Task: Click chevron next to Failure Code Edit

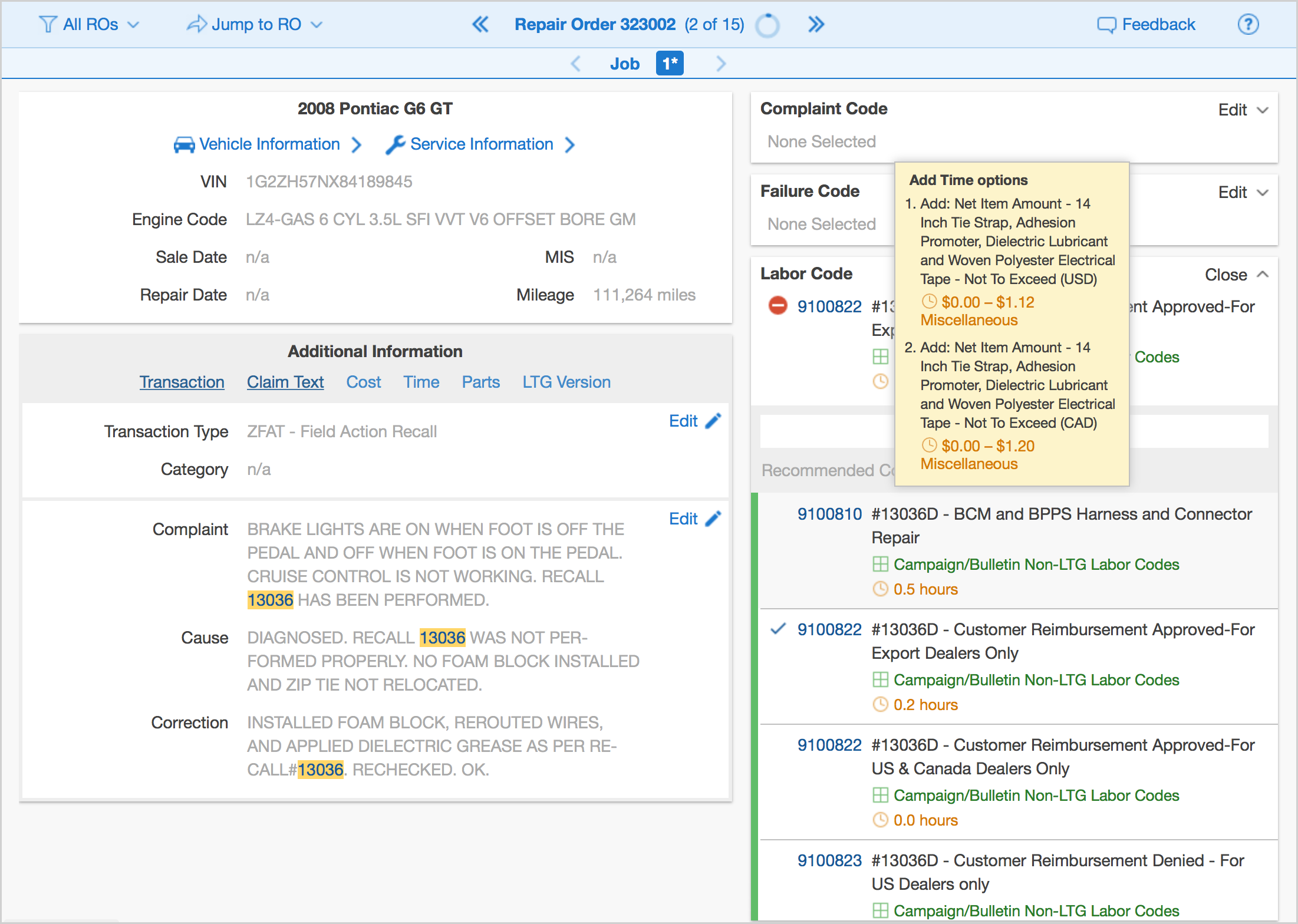Action: coord(1262,193)
